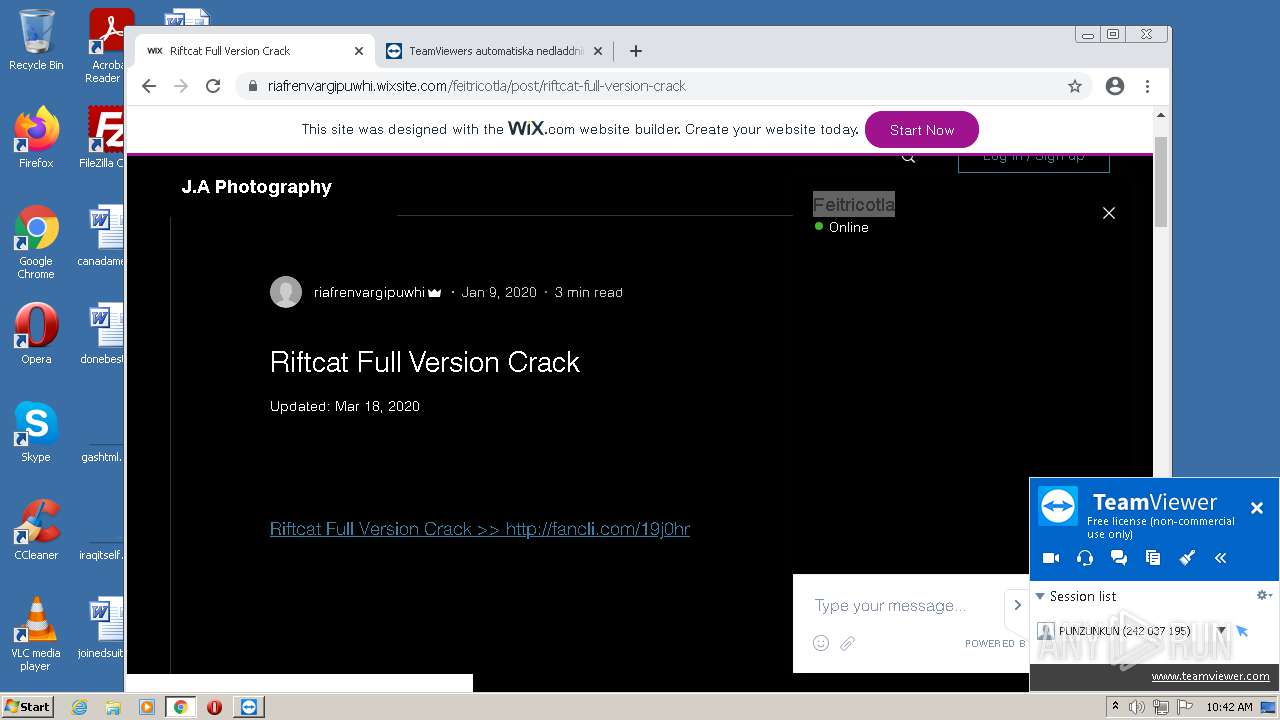Open the Action Center flag icon

tap(1184, 707)
